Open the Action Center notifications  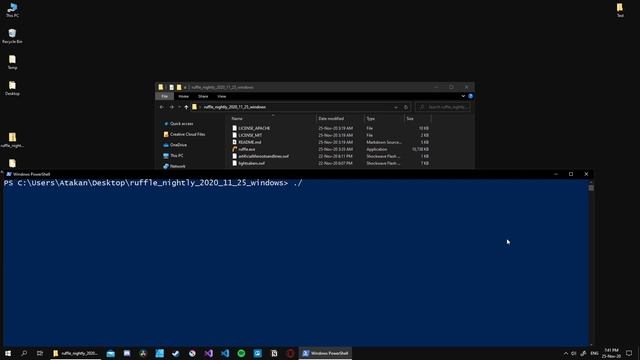point(629,353)
